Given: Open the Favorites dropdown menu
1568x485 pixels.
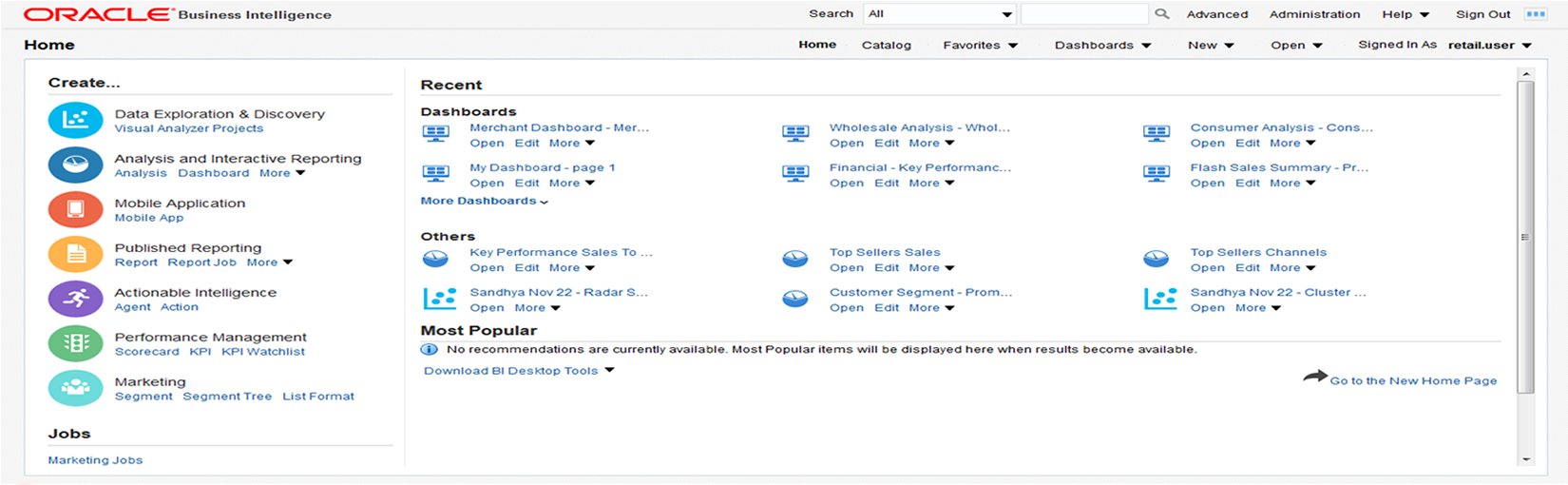Looking at the screenshot, I should coord(980,45).
